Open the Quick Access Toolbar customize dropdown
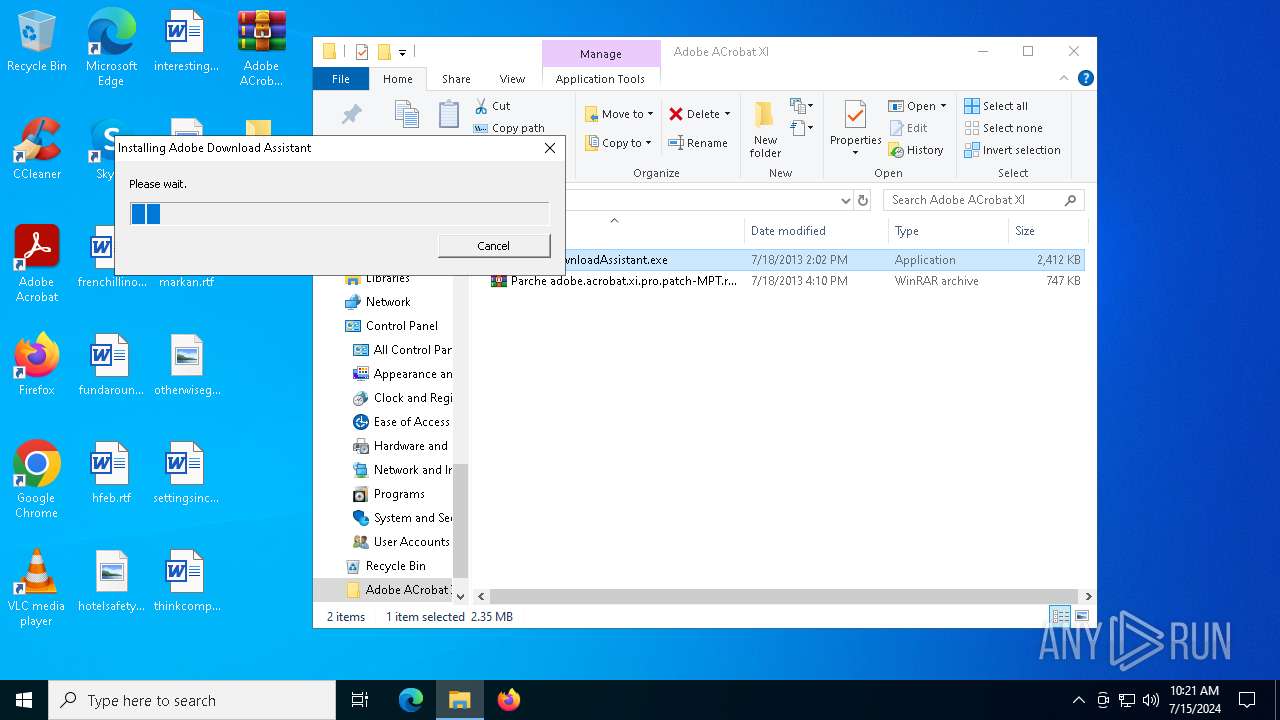 click(x=402, y=52)
